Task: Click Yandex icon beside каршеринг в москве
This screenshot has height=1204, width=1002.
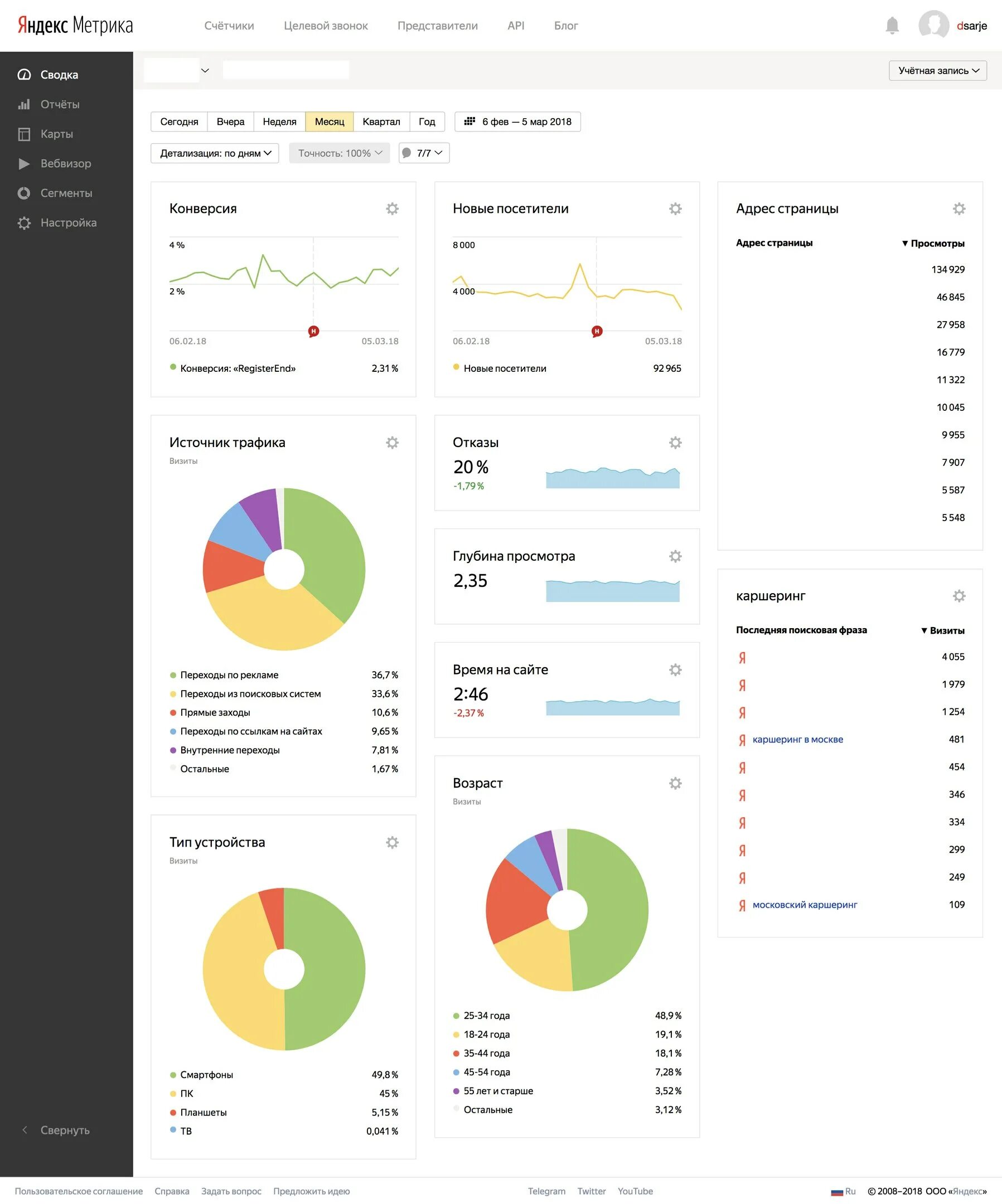Action: pyautogui.click(x=742, y=740)
